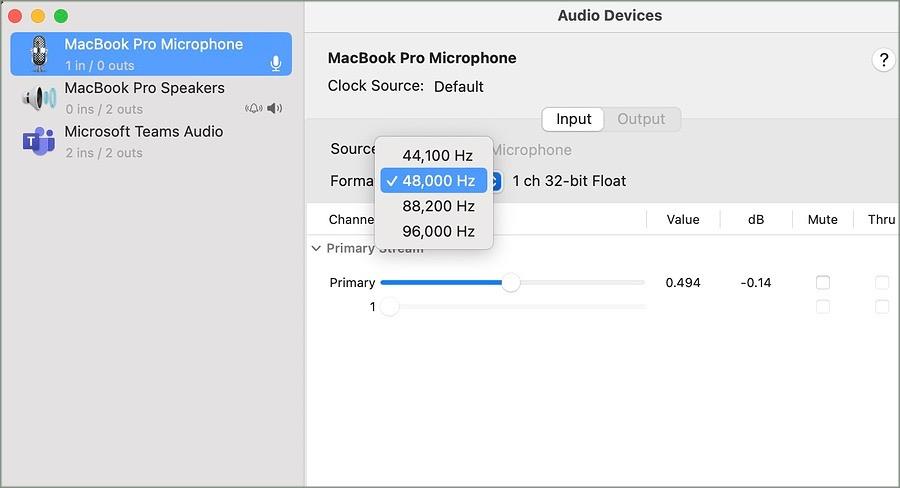This screenshot has width=900, height=488.
Task: Click the -0.14 dB field
Action: coord(755,282)
